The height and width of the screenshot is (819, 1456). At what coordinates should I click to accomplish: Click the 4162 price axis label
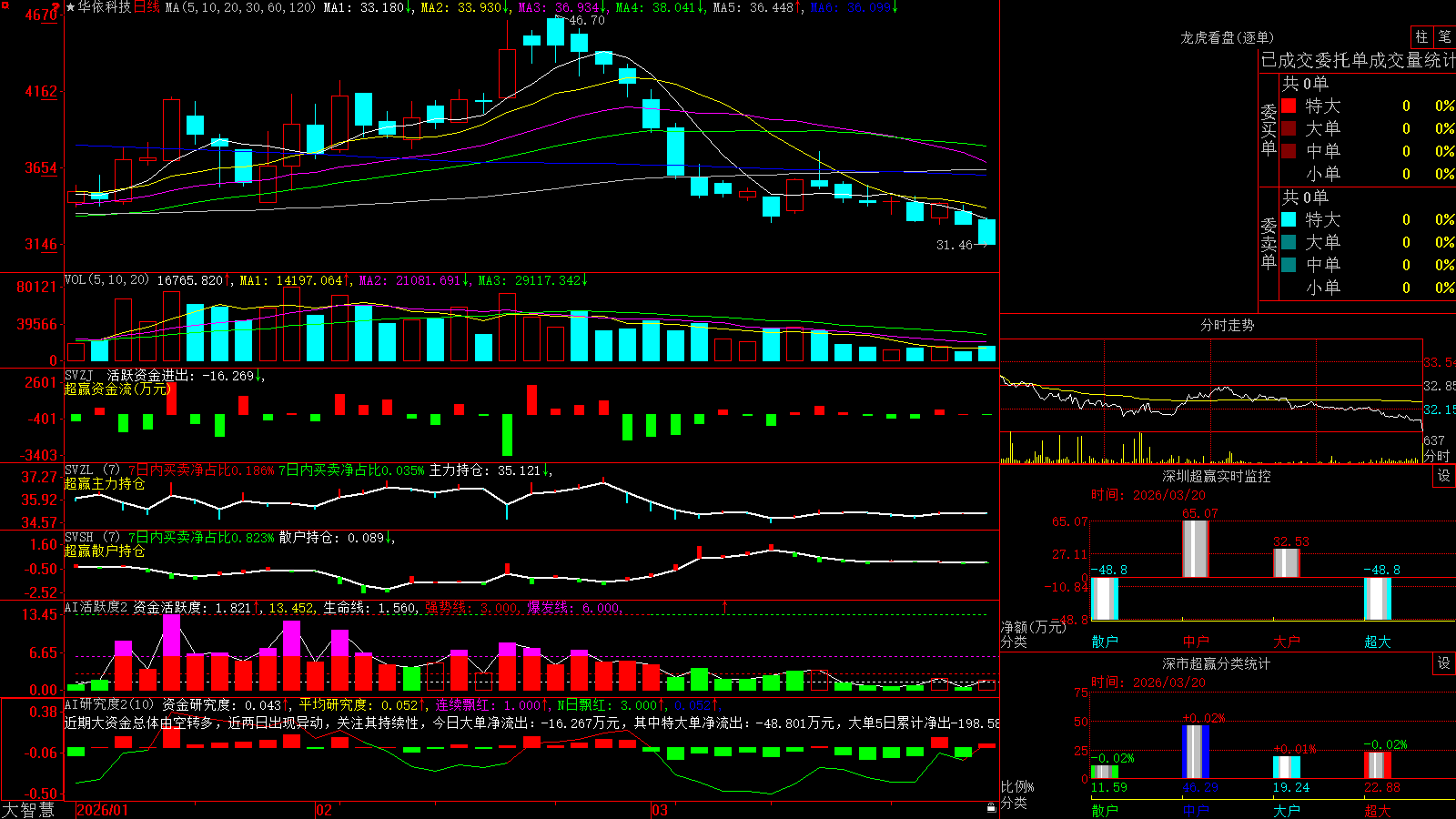click(40, 92)
